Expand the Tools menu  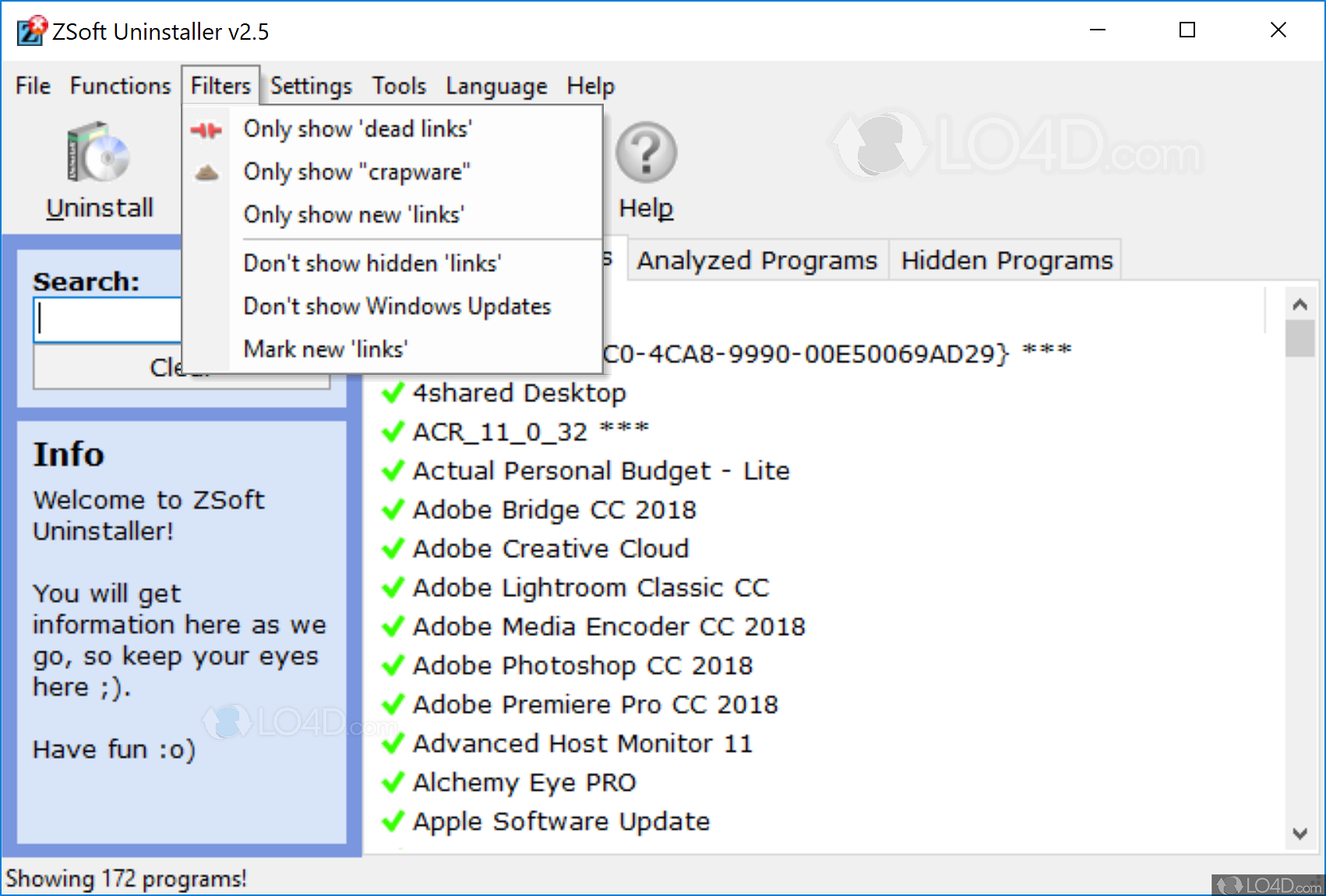pos(399,86)
